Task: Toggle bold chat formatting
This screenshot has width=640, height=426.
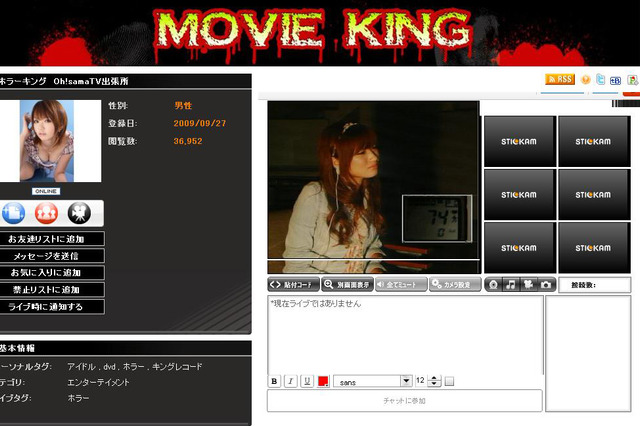Action: [274, 381]
